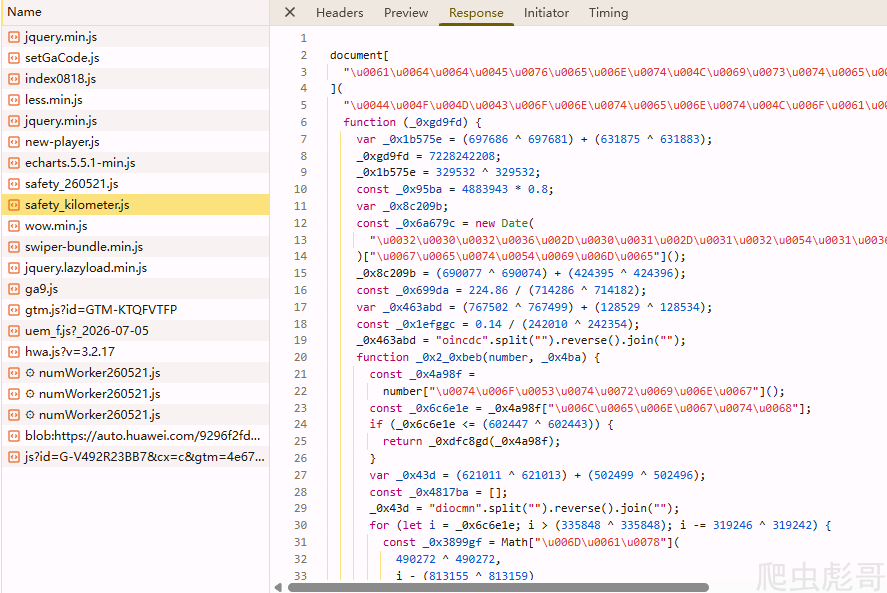Open the Timing tab
Screen dimensions: 887x593
click(x=608, y=12)
